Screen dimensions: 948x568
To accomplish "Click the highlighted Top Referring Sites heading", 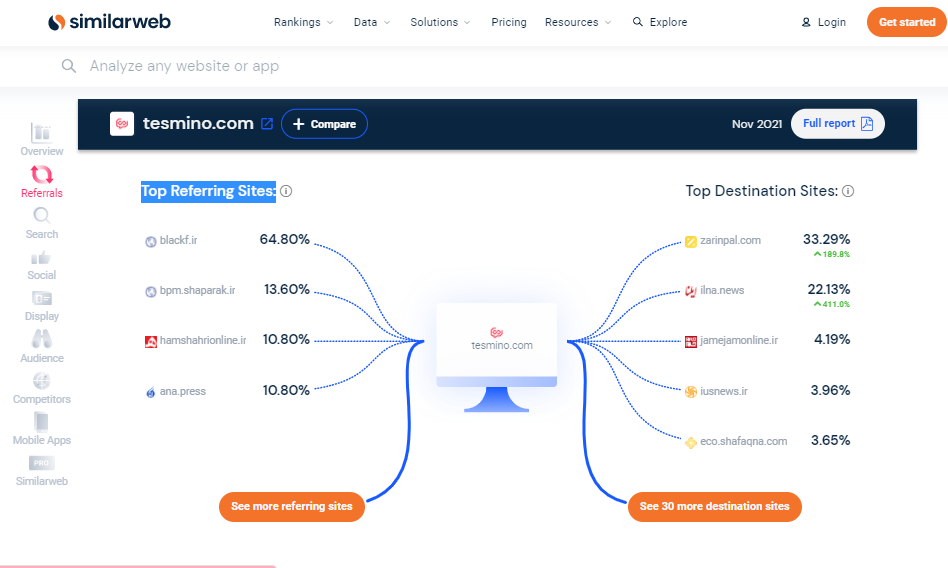I will [209, 192].
